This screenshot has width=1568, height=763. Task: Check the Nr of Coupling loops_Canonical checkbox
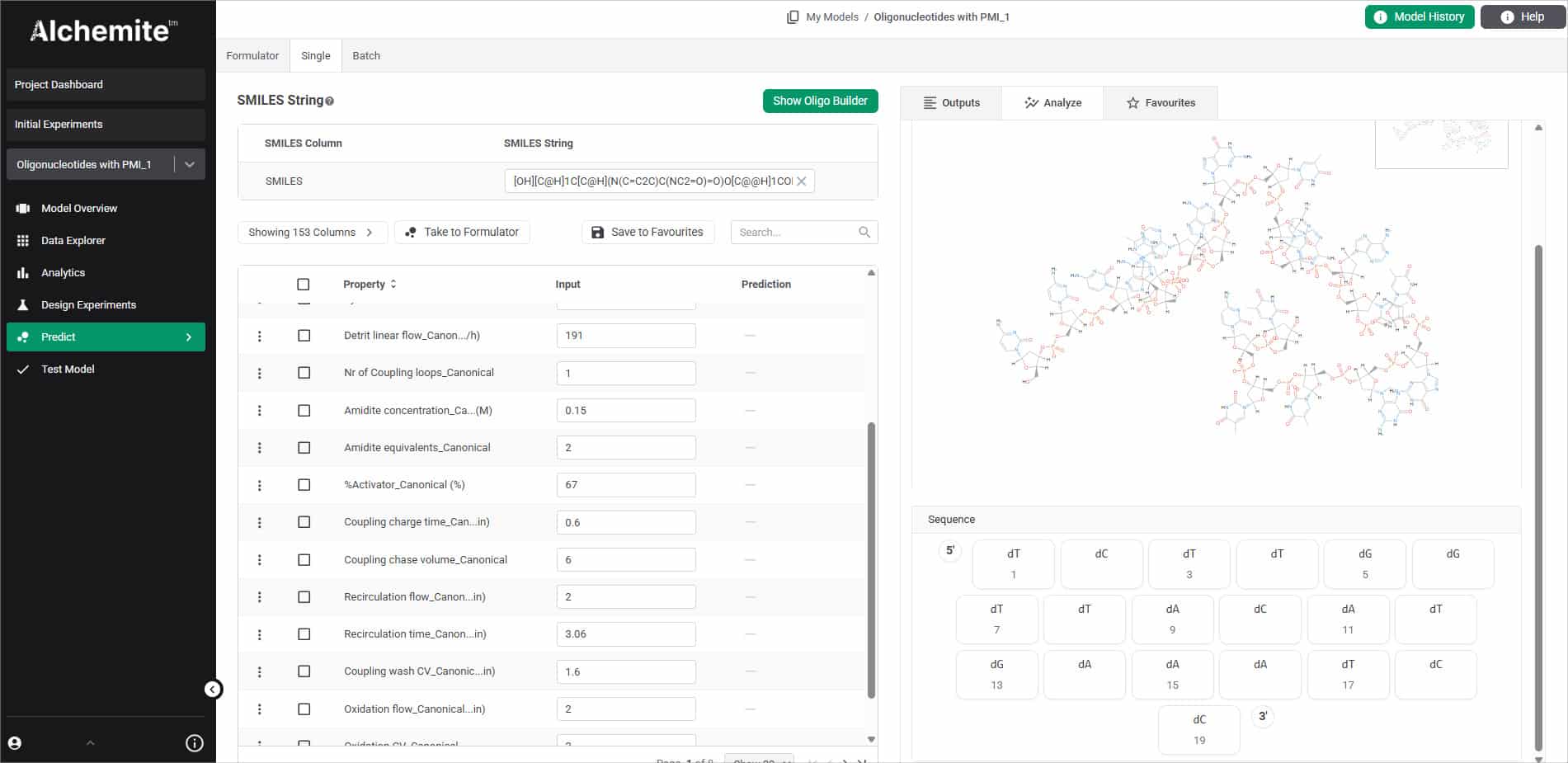[x=304, y=373]
